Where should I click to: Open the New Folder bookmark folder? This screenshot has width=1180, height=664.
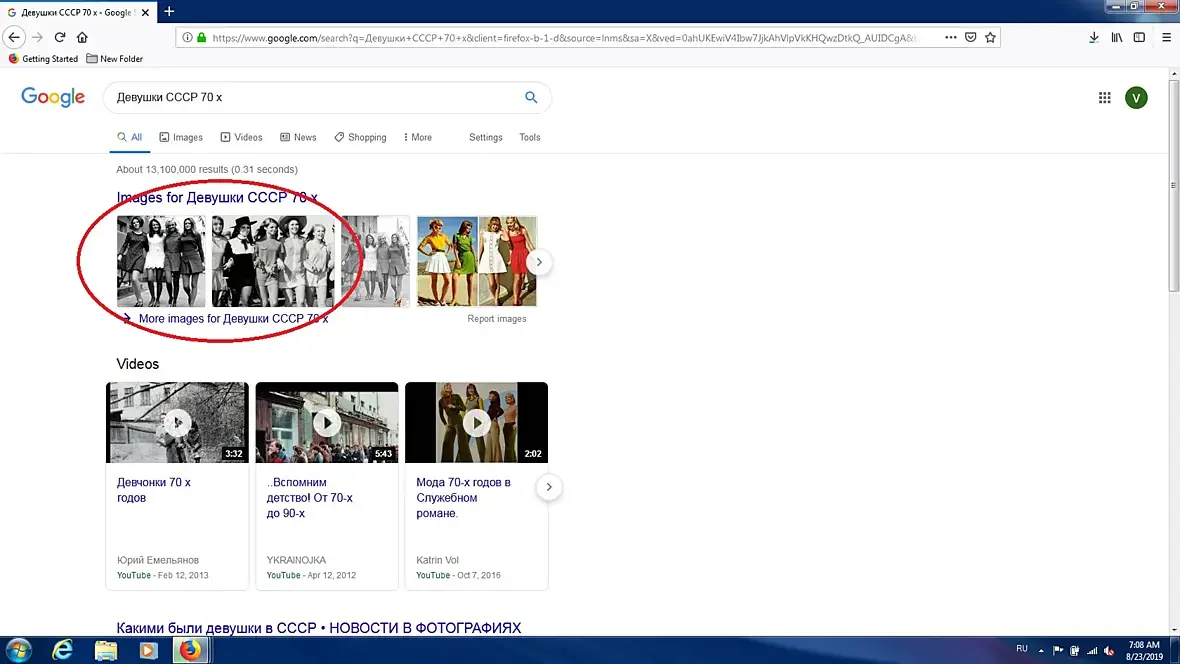click(x=114, y=59)
